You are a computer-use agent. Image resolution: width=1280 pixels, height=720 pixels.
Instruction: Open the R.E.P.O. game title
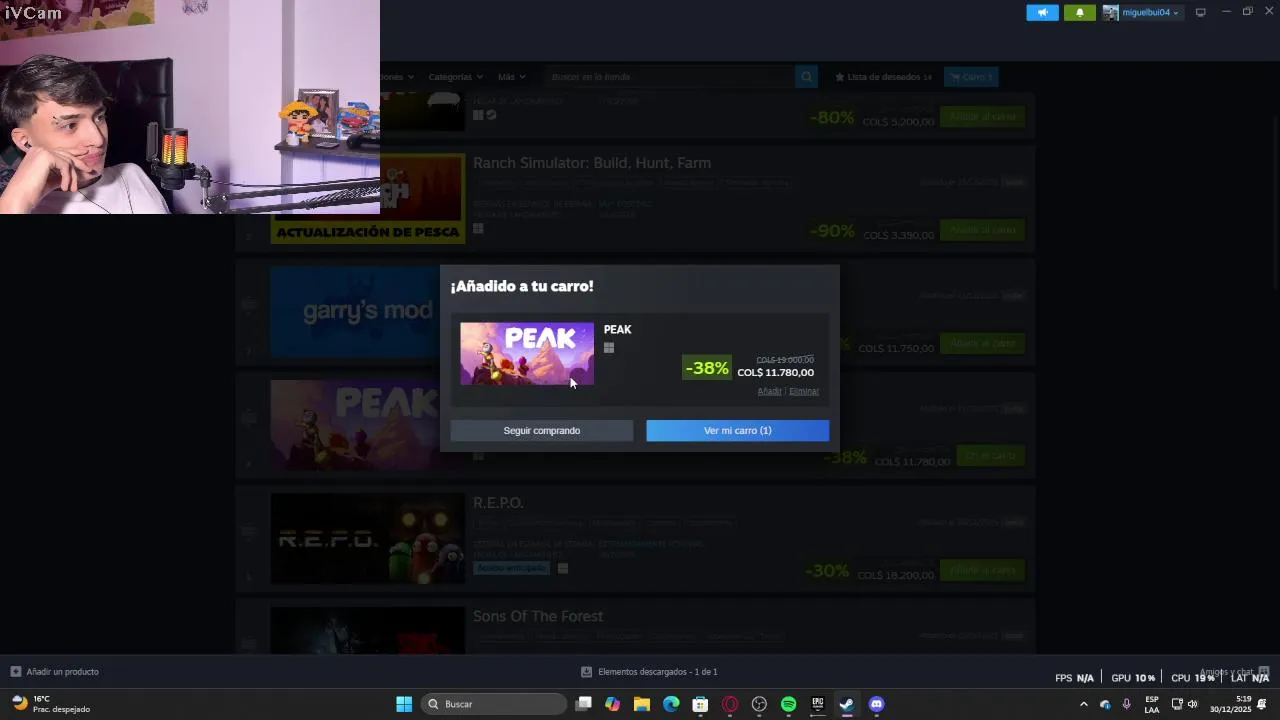(x=498, y=502)
